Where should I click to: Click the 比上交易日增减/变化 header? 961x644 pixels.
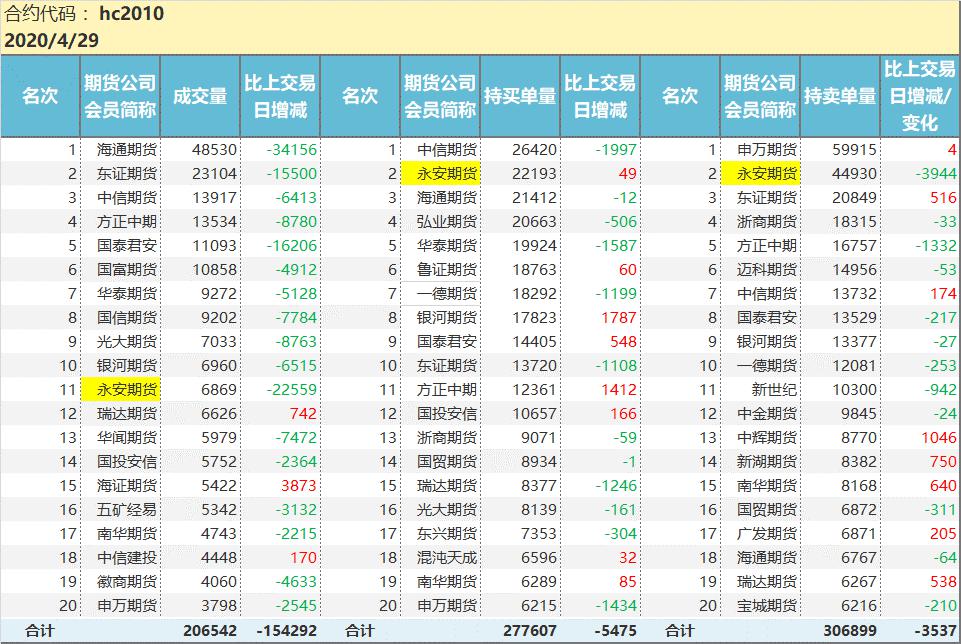click(920, 96)
